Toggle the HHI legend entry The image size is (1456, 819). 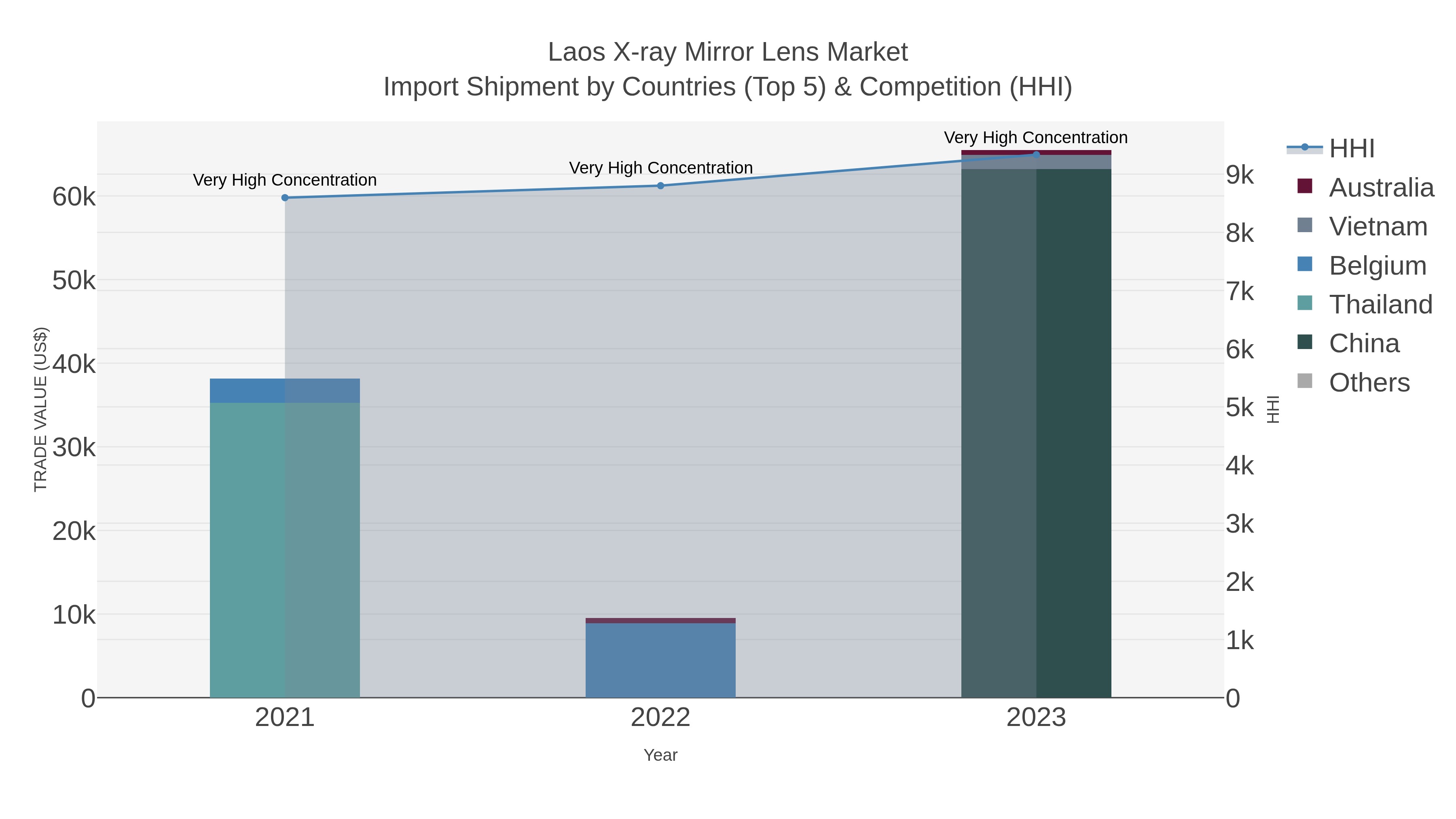pyautogui.click(x=1331, y=149)
